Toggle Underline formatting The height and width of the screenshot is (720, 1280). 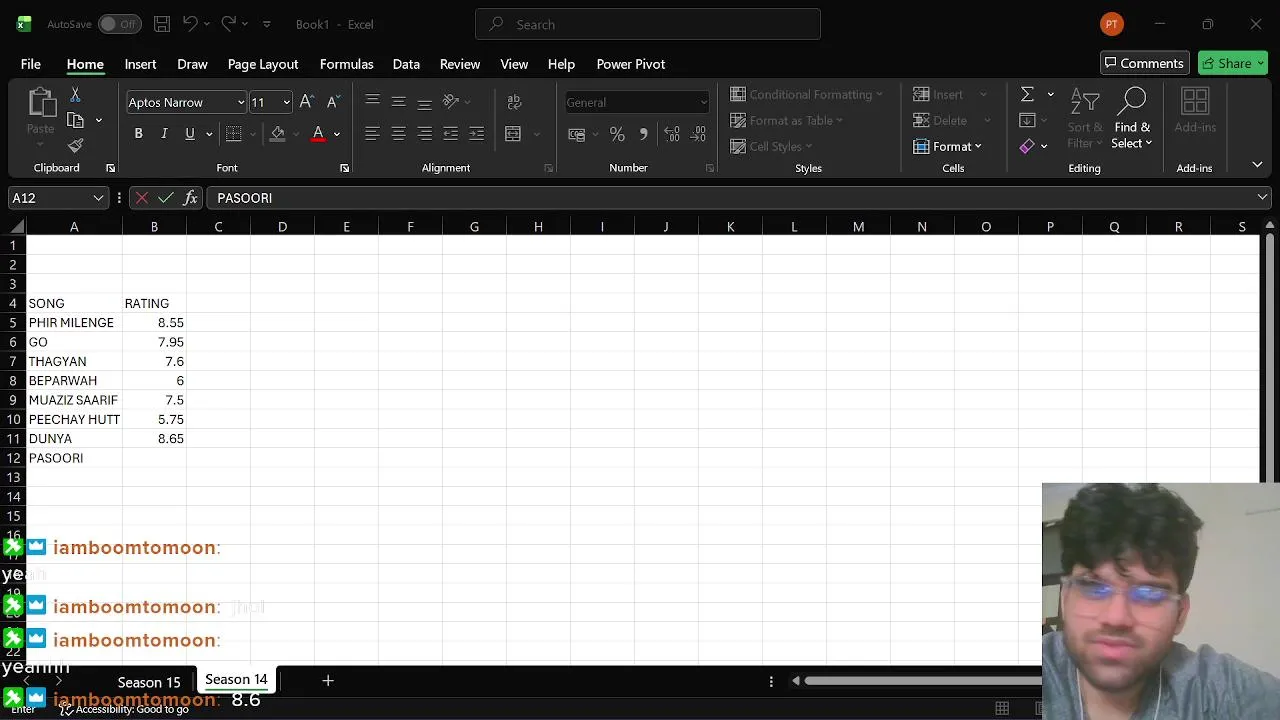point(189,134)
